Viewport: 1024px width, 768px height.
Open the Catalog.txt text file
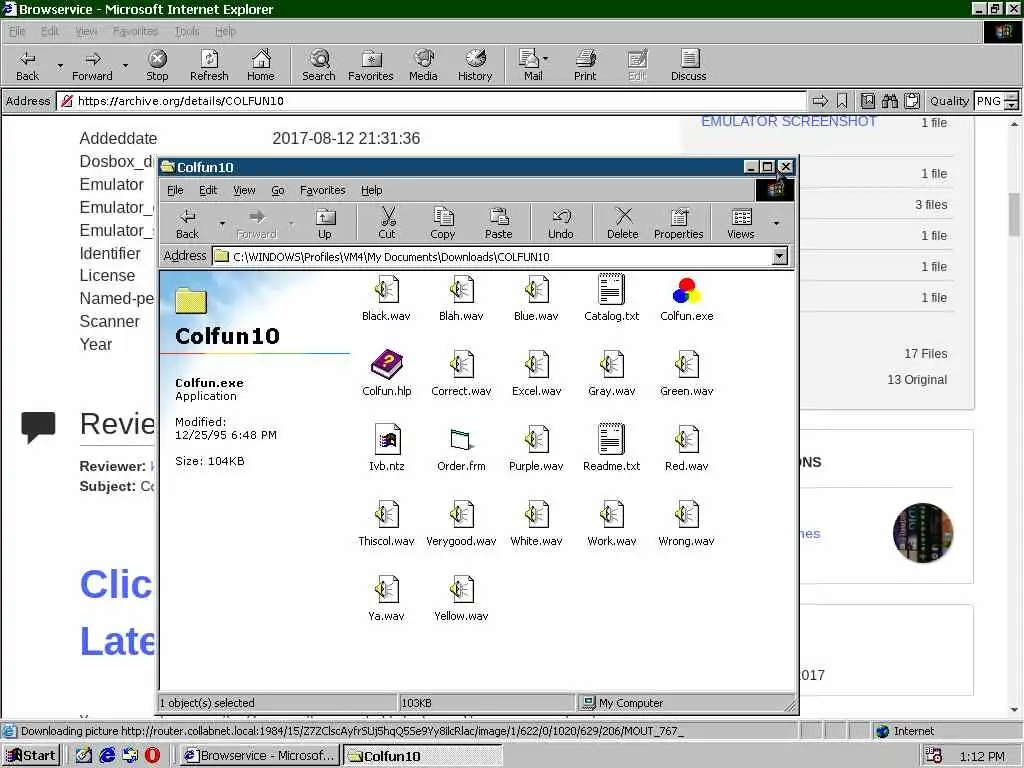point(611,298)
